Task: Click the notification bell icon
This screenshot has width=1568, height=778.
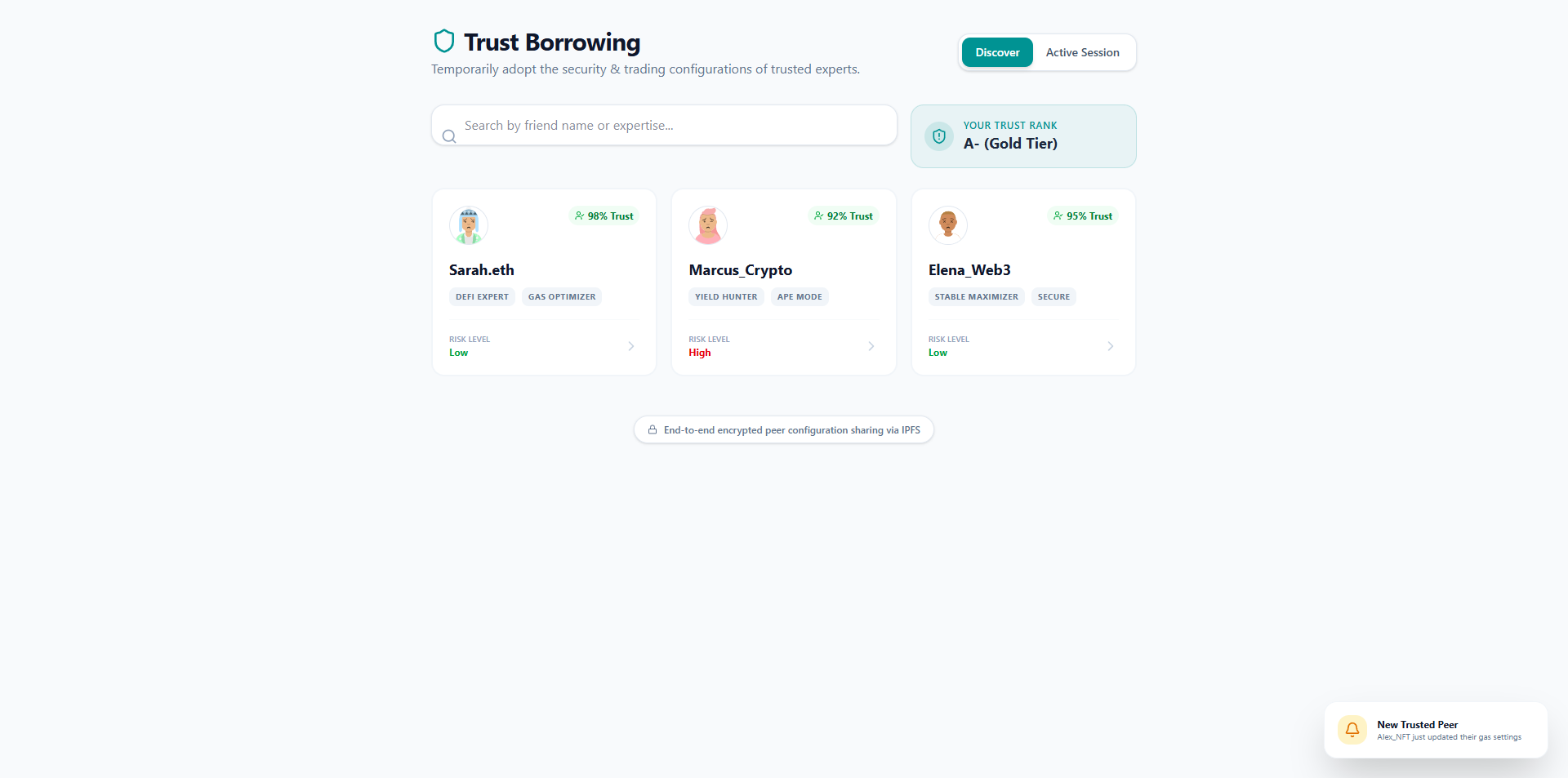Action: point(1352,730)
